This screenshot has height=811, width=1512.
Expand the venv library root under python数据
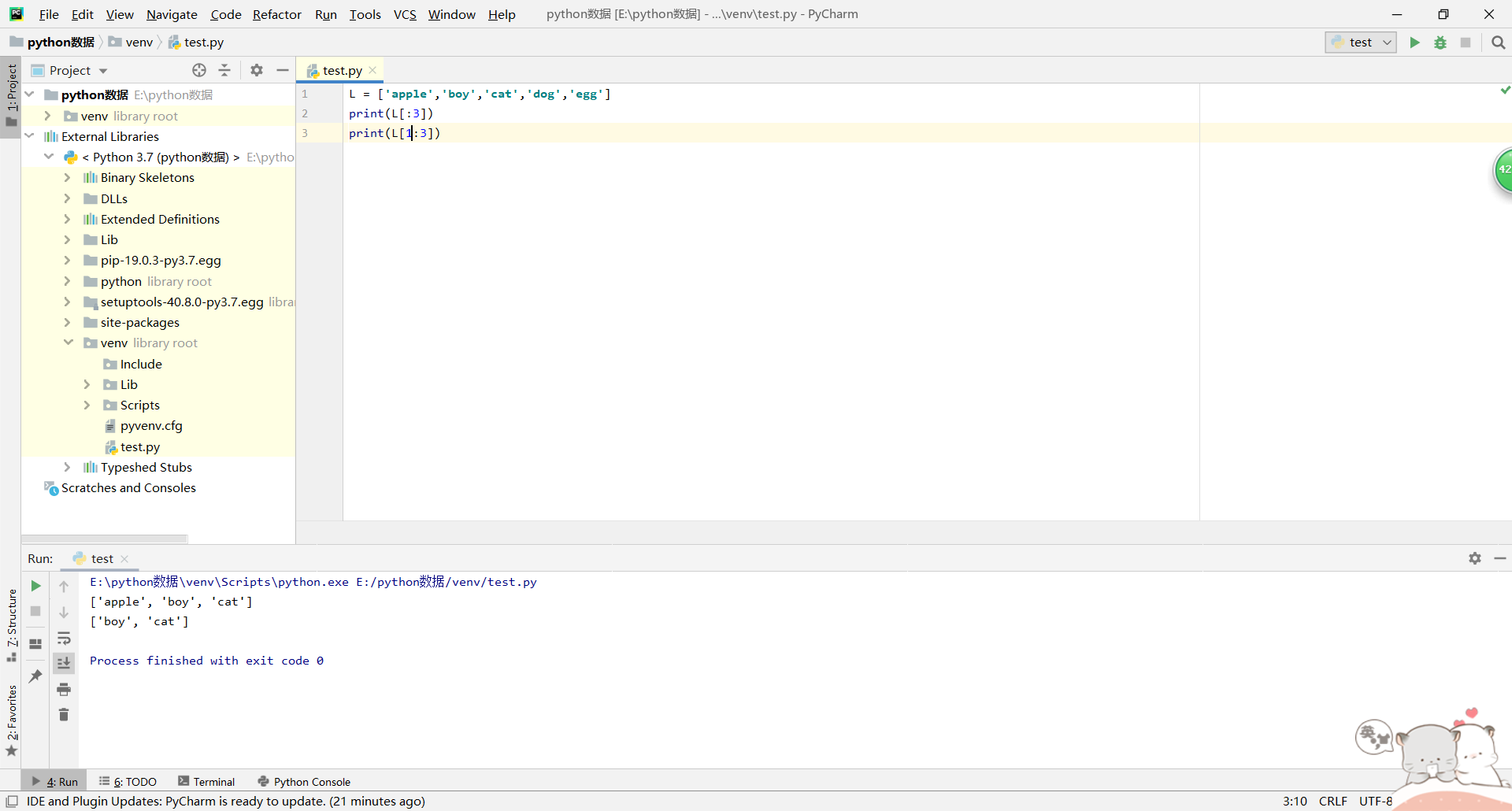47,116
